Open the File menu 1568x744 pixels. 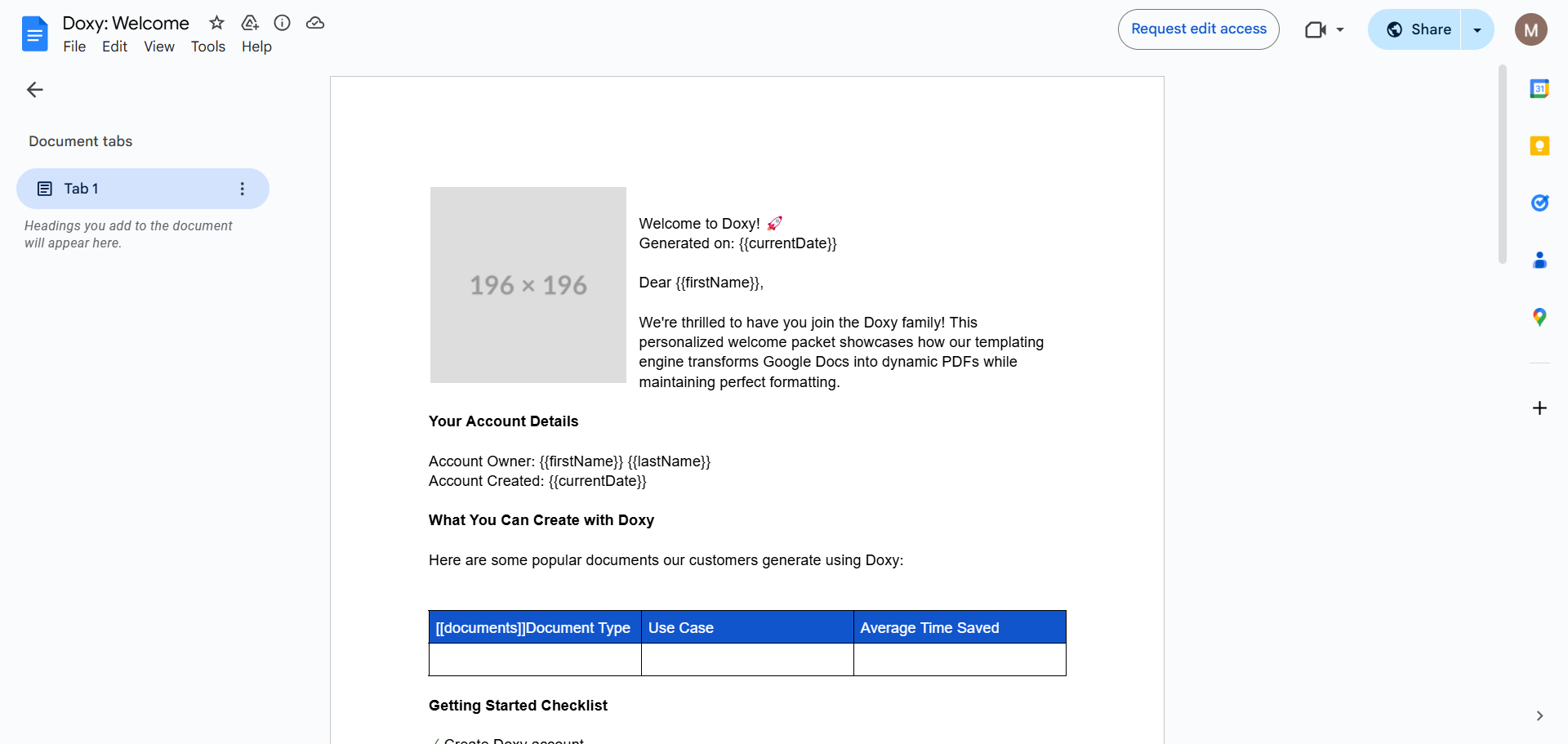(x=74, y=47)
